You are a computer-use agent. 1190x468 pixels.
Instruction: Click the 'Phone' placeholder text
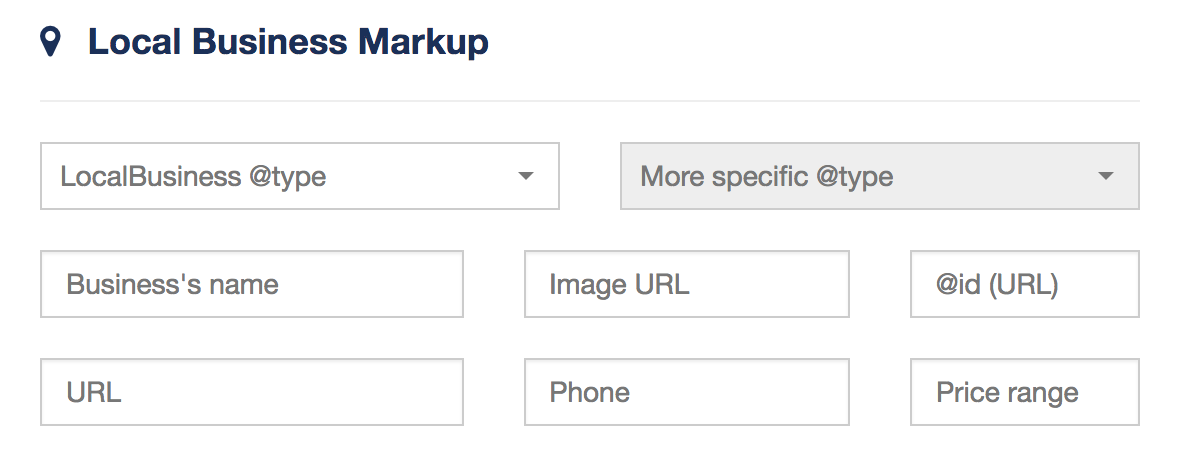(x=590, y=392)
